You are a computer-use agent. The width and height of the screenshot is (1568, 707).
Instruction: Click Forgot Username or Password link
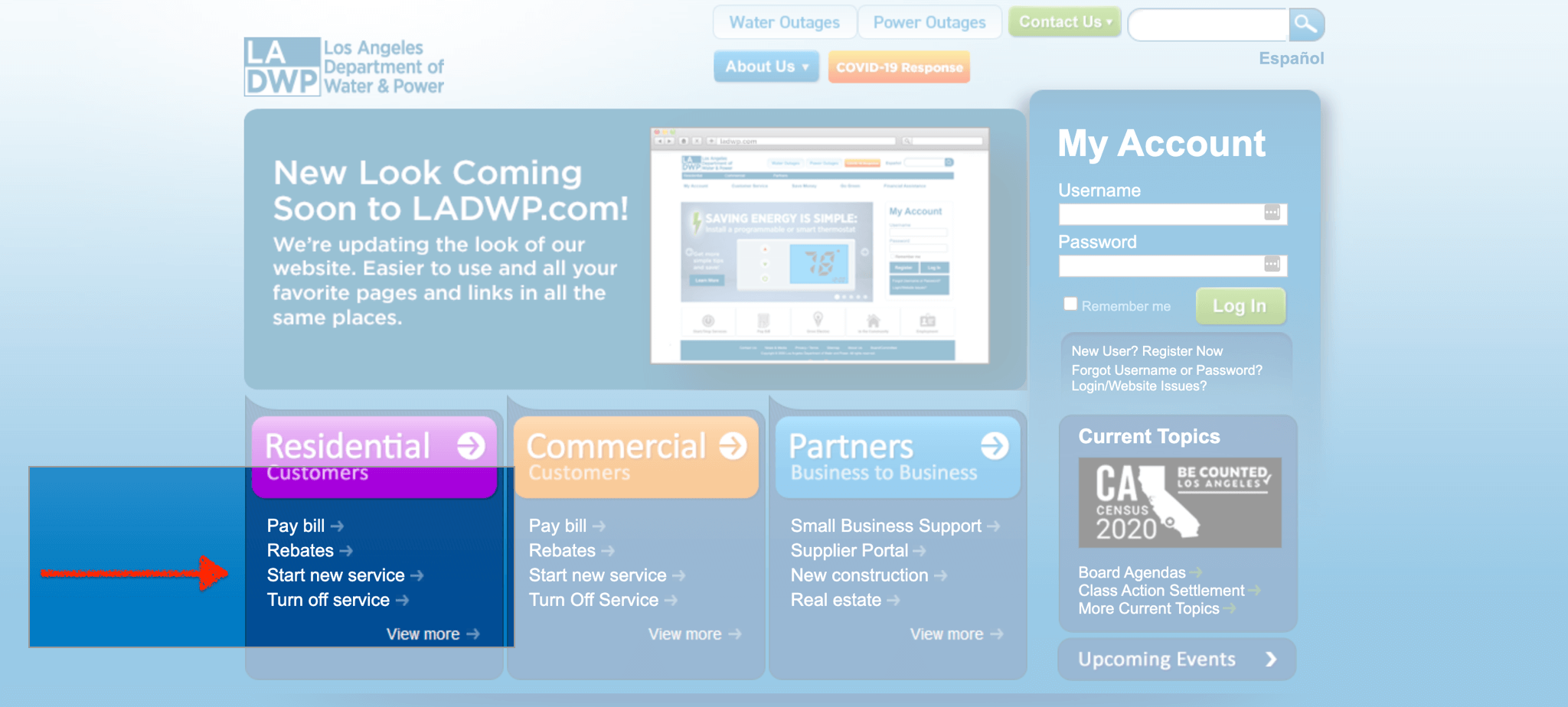tap(1167, 370)
